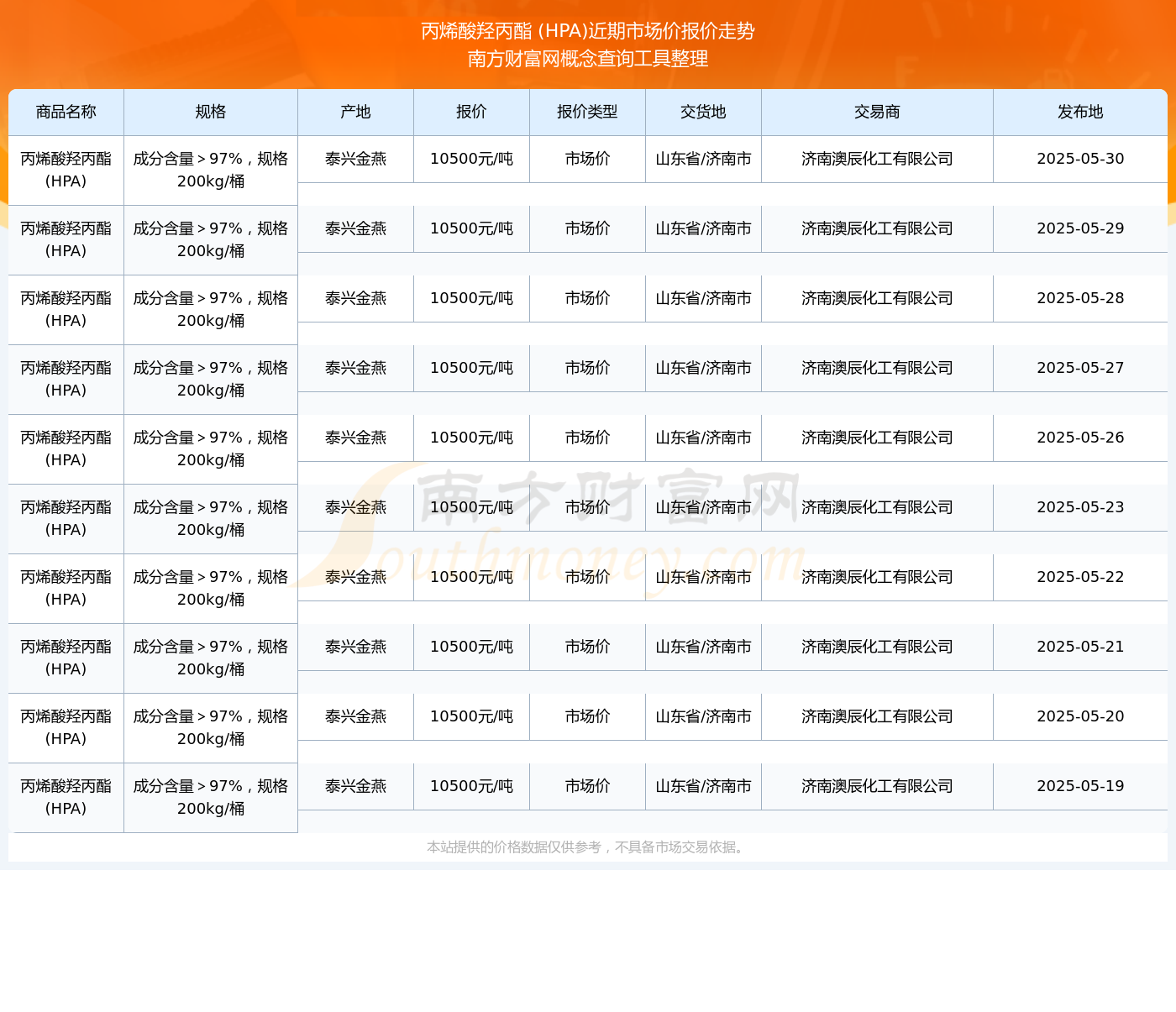Click the 10500元/吨 price in the 2025-05-30 row
This screenshot has width=1176, height=1012.
coord(472,159)
